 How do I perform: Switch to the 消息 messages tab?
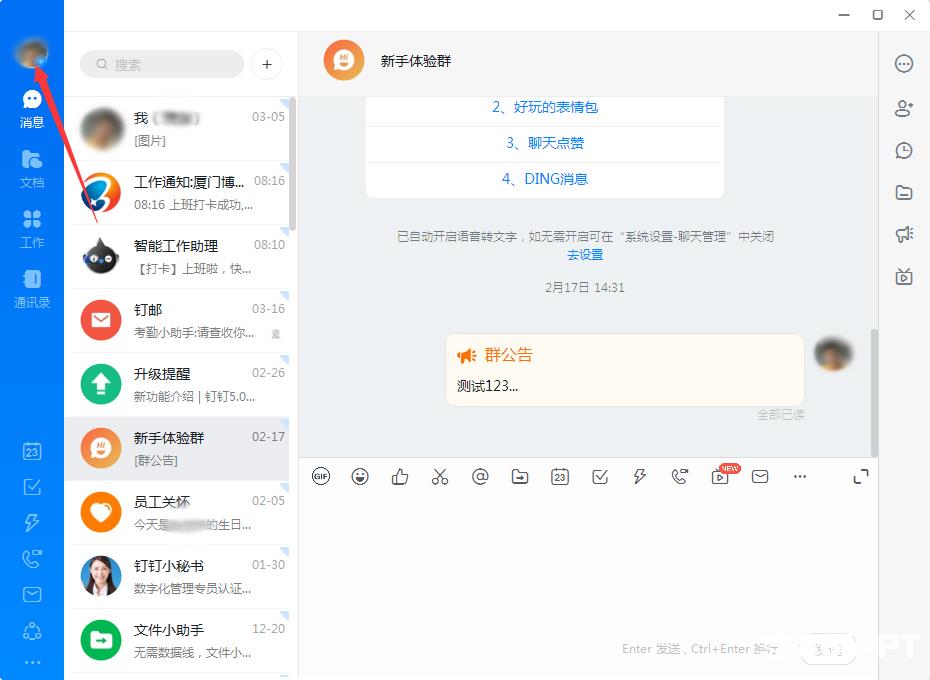(x=31, y=109)
